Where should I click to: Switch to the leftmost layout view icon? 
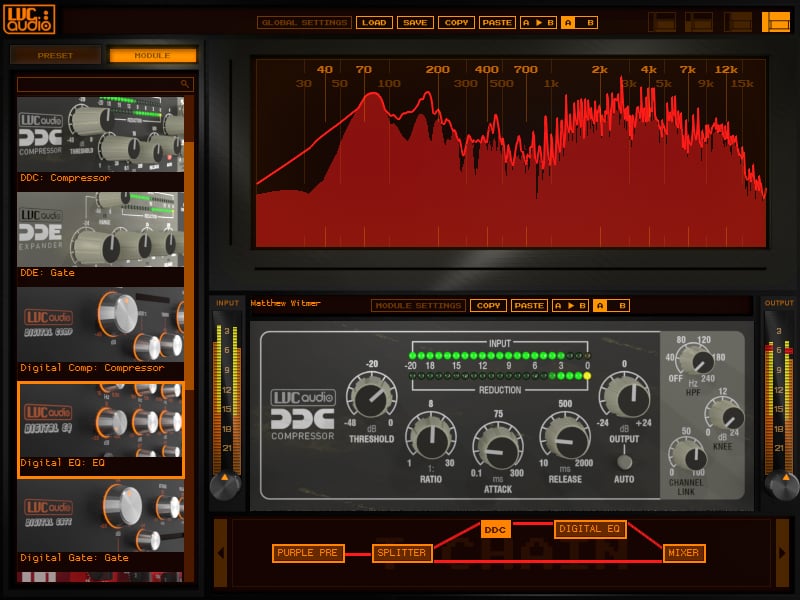pyautogui.click(x=661, y=22)
